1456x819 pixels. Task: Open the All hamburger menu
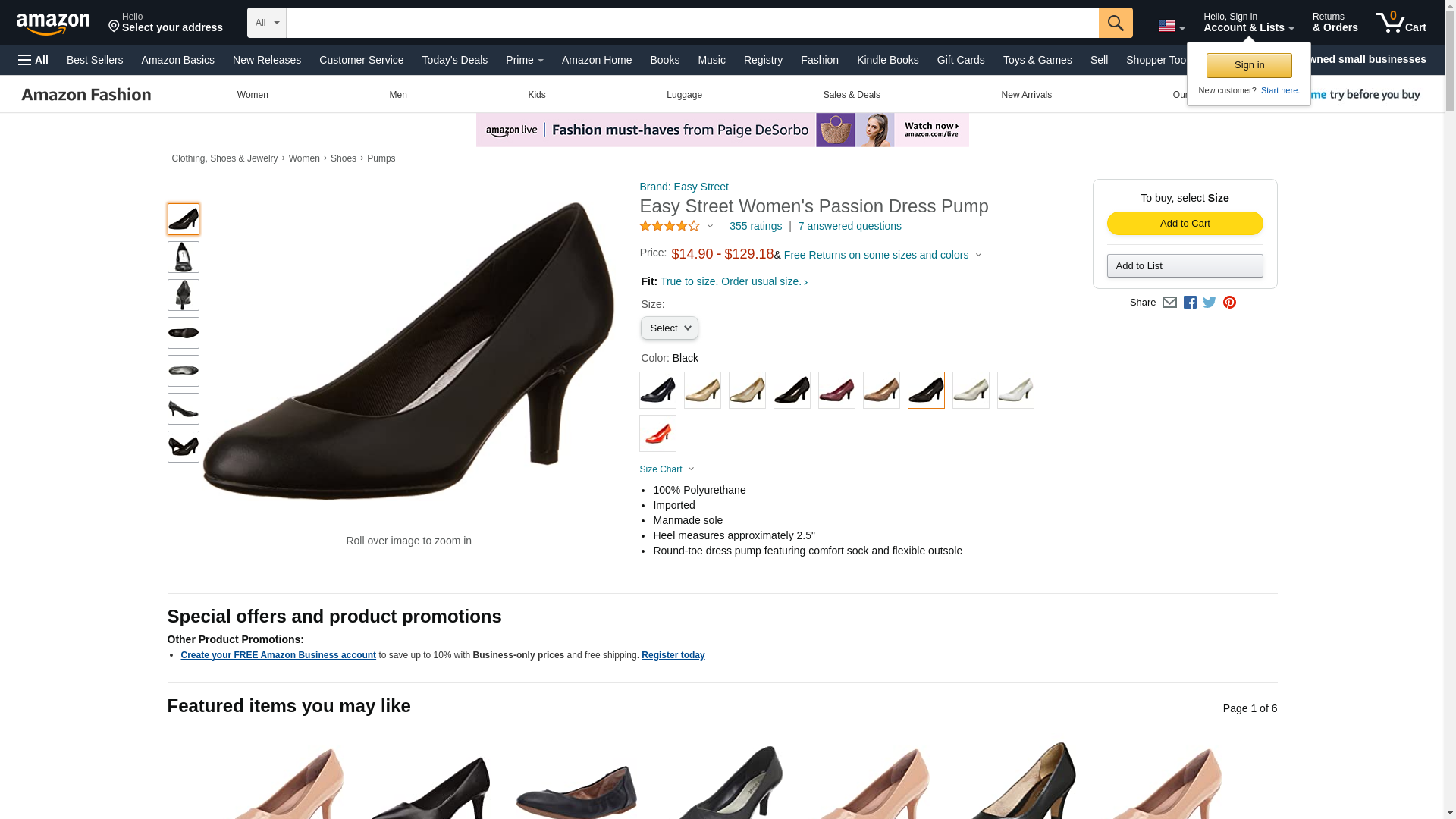click(33, 60)
